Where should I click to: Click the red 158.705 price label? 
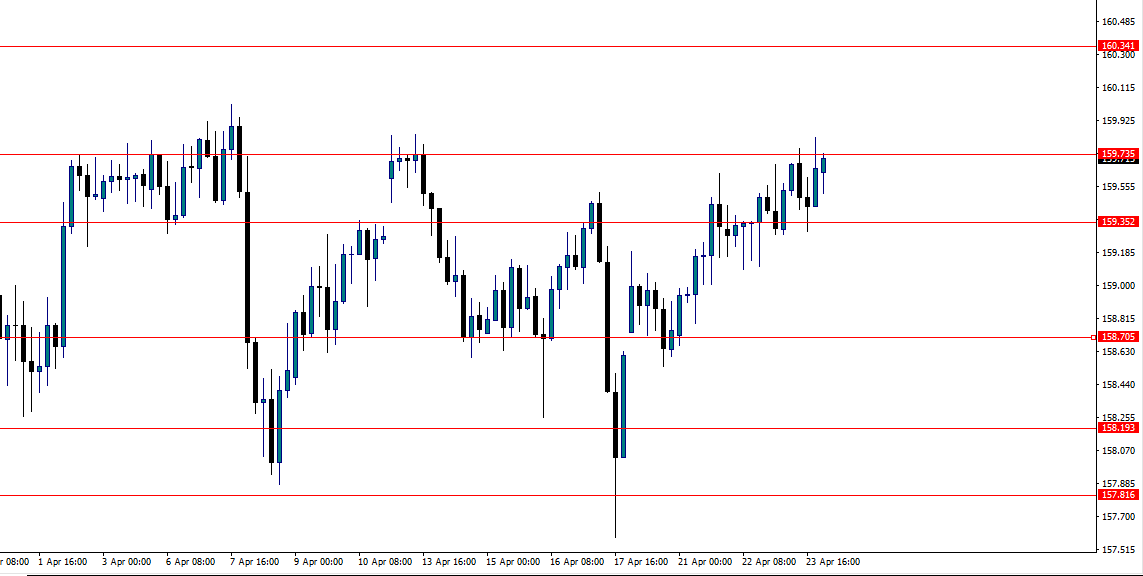click(x=1118, y=337)
